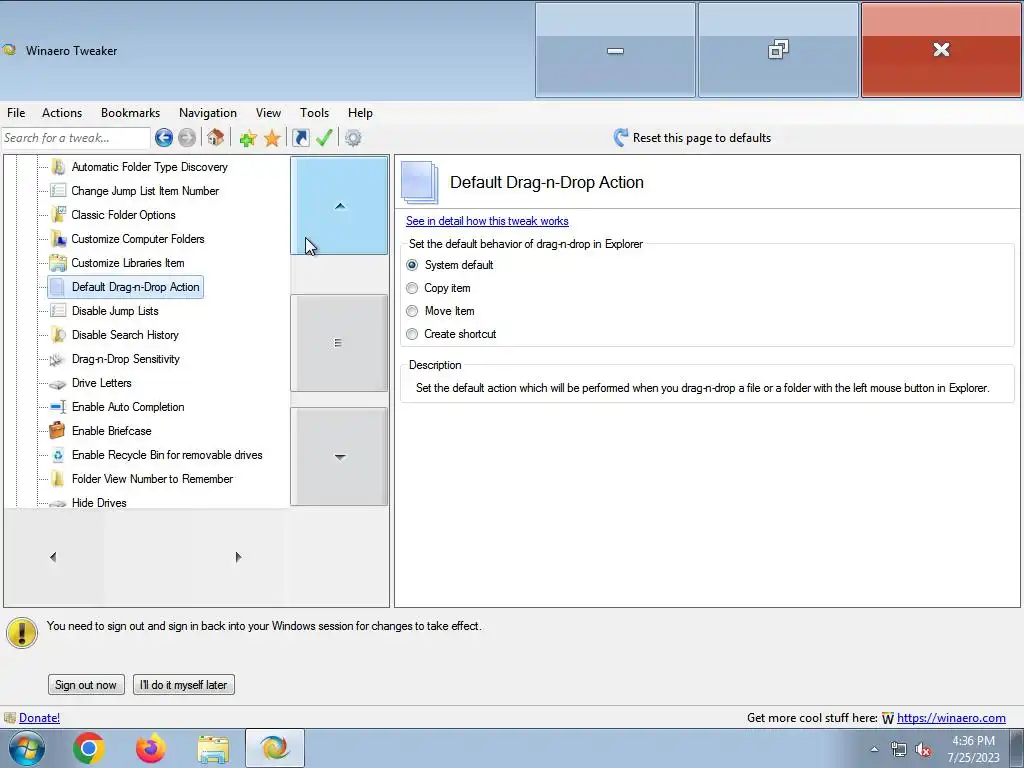Click the Recycle Bin for removable drives icon

click(58, 455)
